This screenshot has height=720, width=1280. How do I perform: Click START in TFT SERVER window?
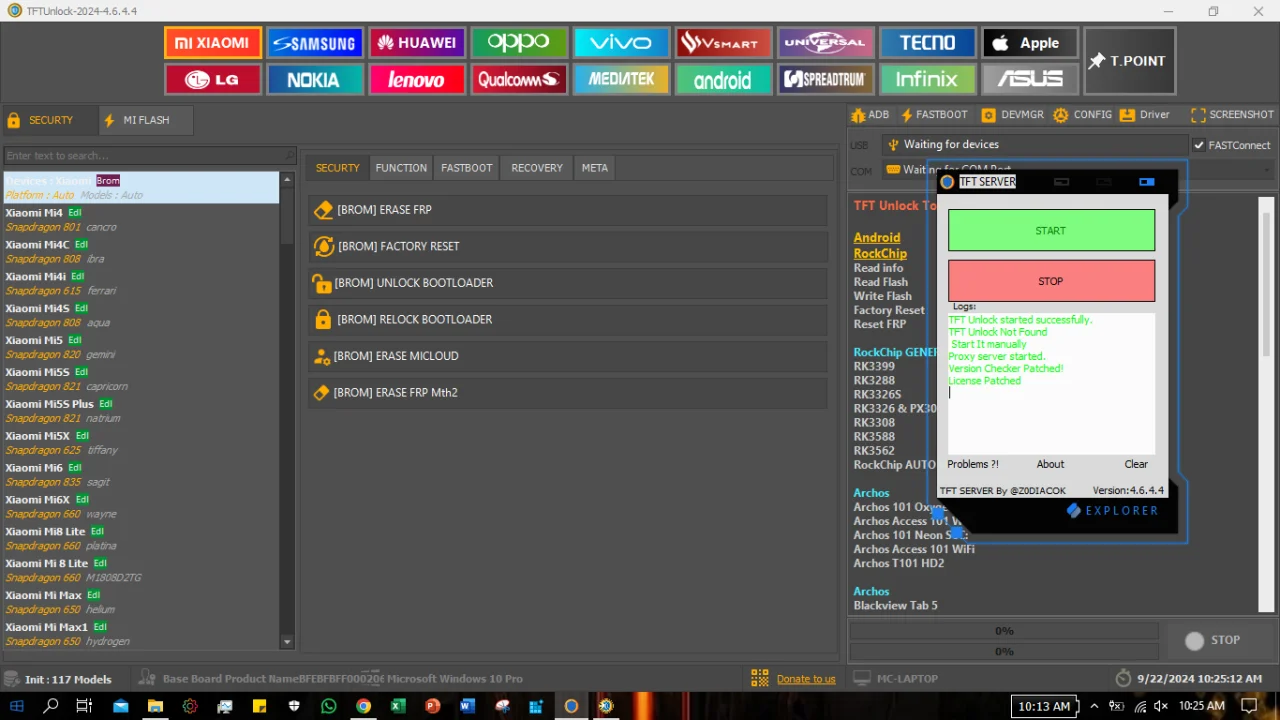(x=1051, y=230)
